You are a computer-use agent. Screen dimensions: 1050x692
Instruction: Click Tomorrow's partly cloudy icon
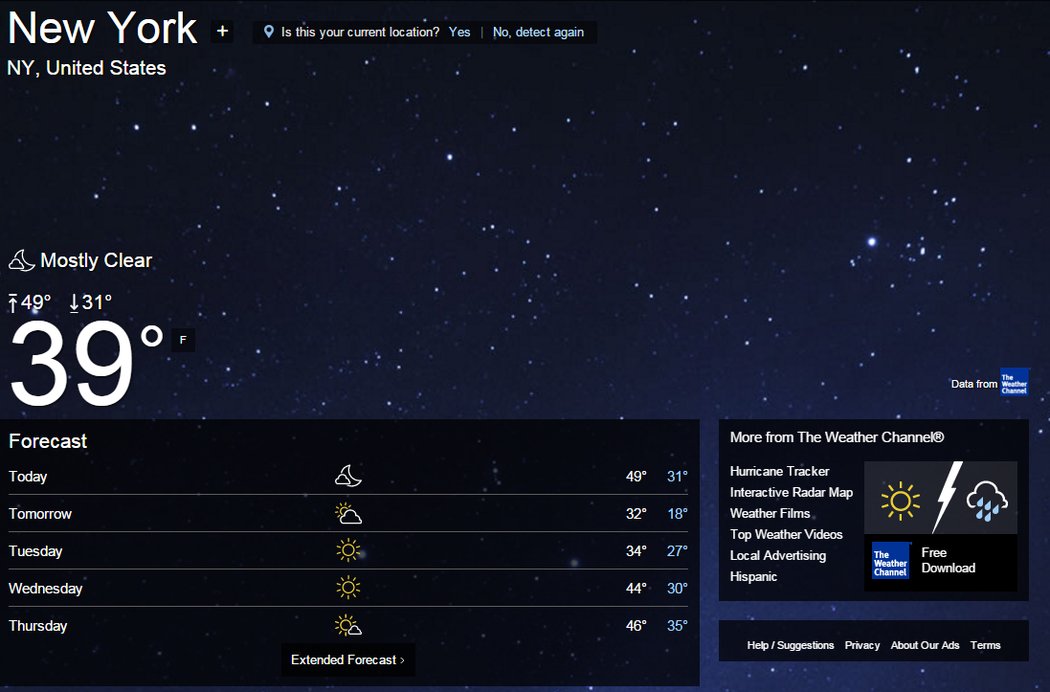pos(348,514)
